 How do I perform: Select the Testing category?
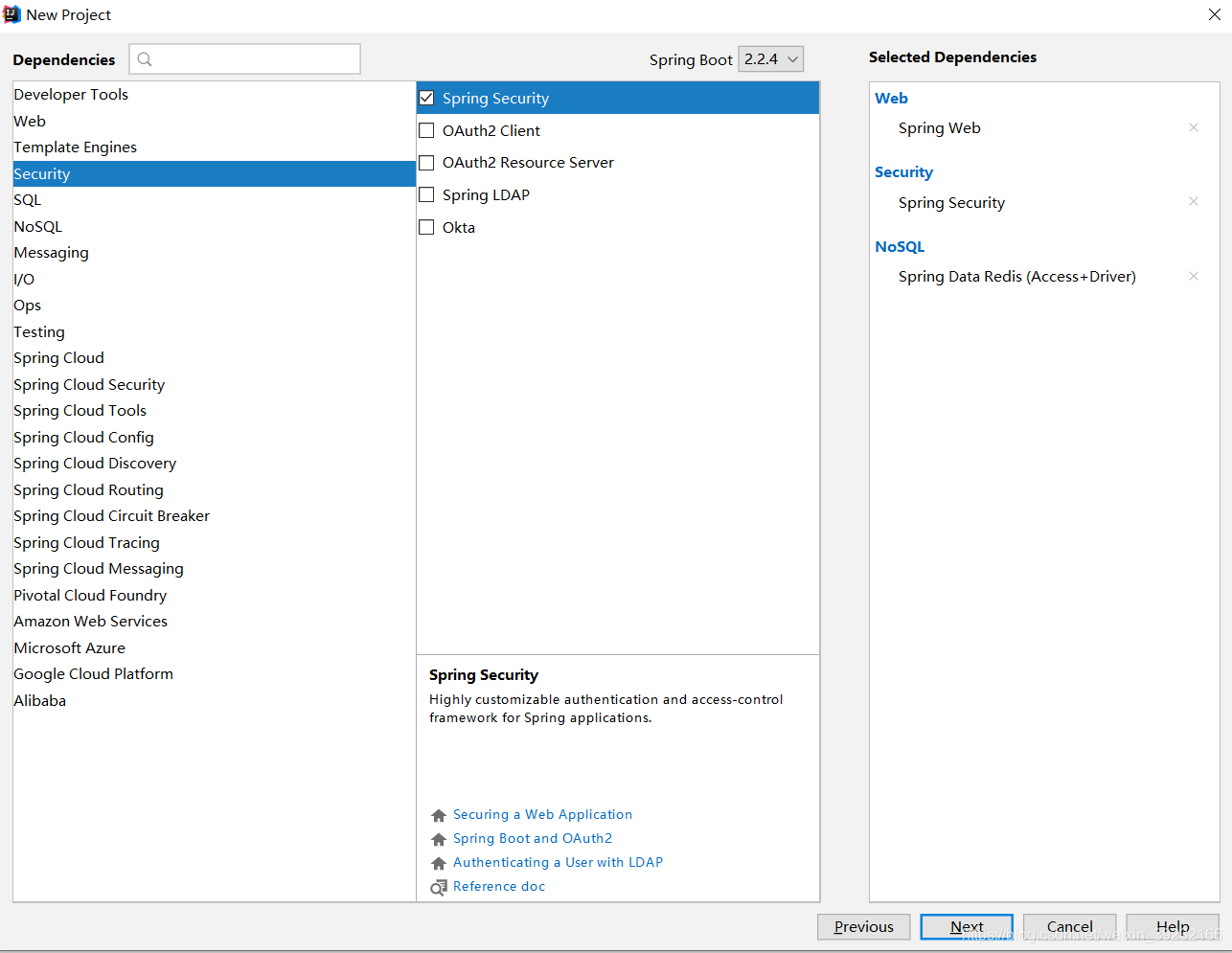(214, 331)
